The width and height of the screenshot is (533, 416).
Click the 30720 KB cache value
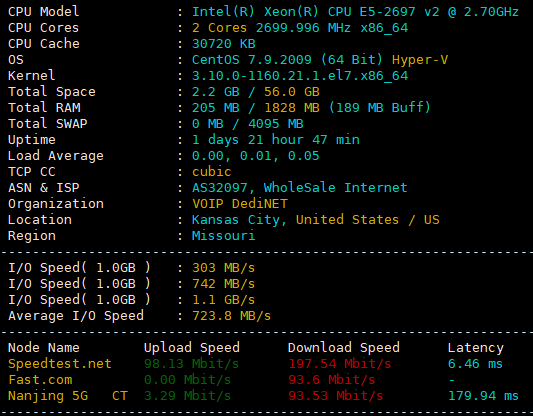(x=224, y=44)
